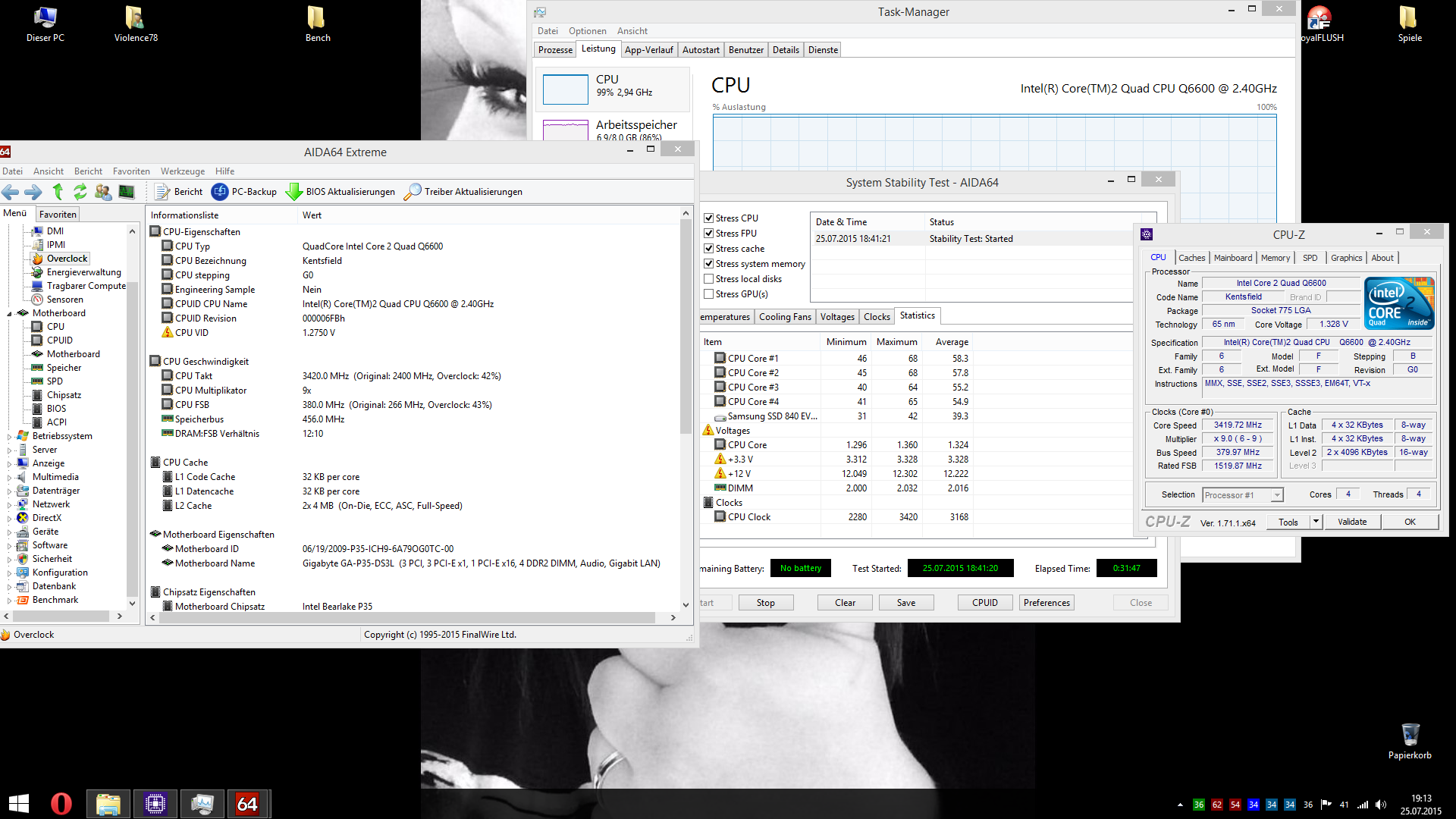
Task: Enable Stress GPU(s) checkbox
Action: pos(709,294)
